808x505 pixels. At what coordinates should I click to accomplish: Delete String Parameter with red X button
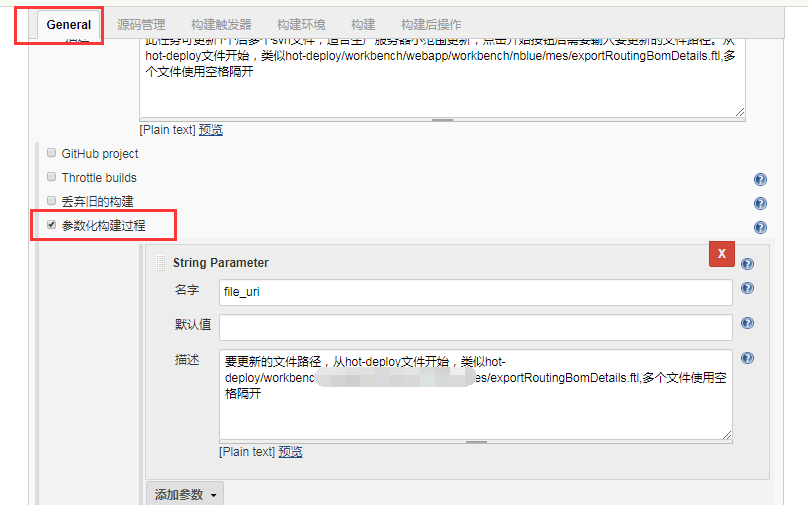click(722, 254)
